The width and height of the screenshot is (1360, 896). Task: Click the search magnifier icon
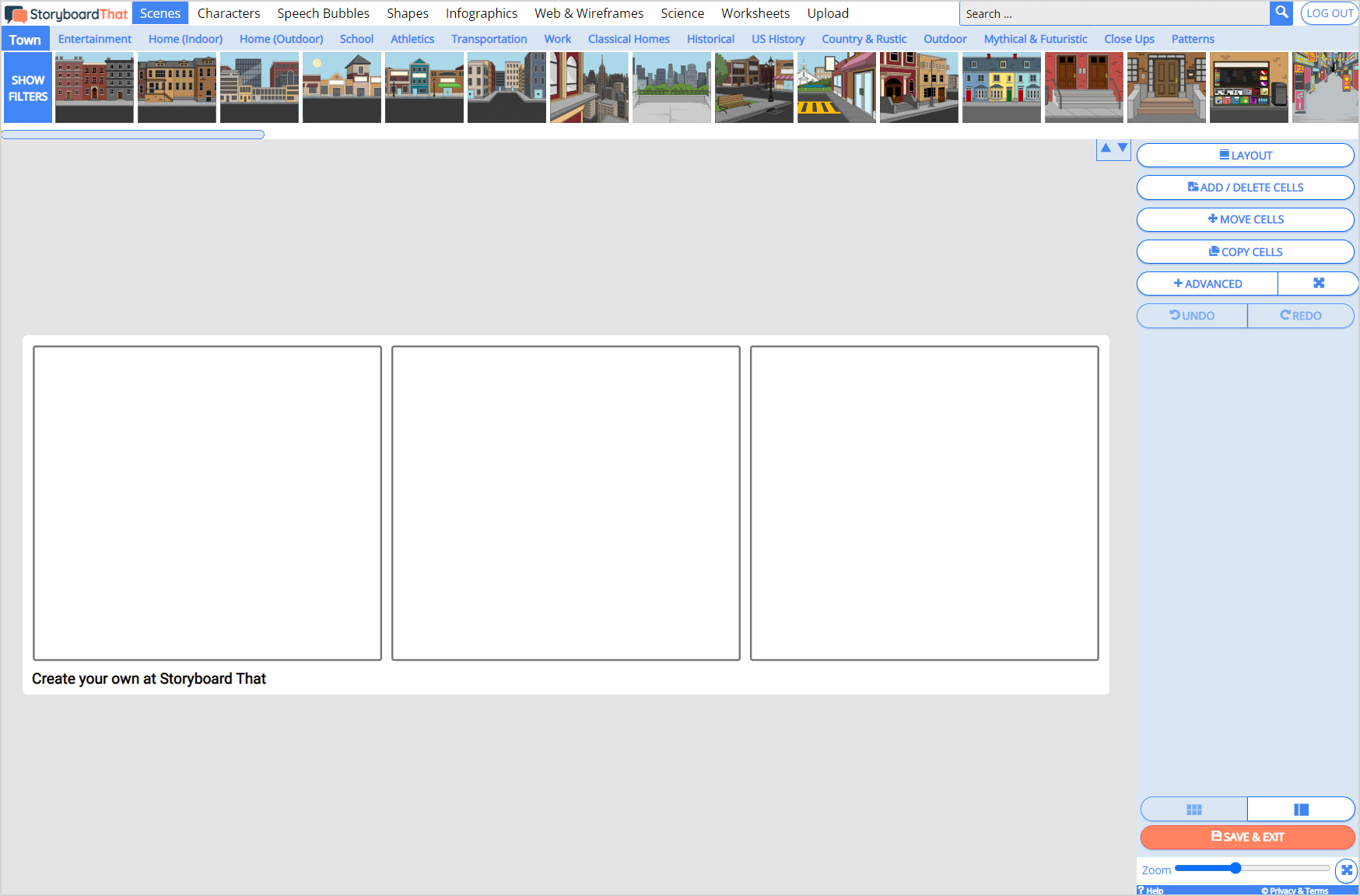pos(1281,12)
